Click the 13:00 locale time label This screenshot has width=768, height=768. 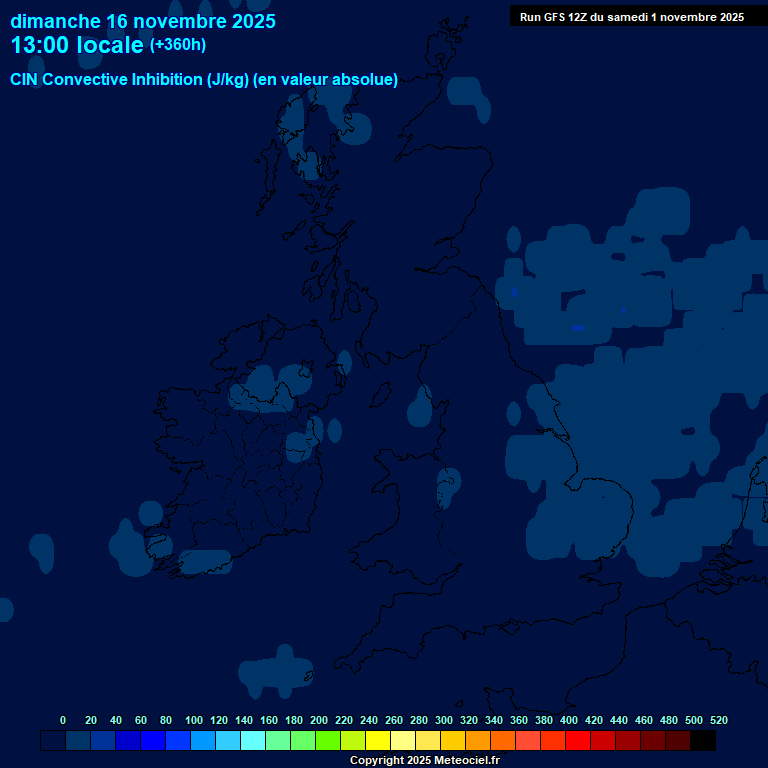77,45
